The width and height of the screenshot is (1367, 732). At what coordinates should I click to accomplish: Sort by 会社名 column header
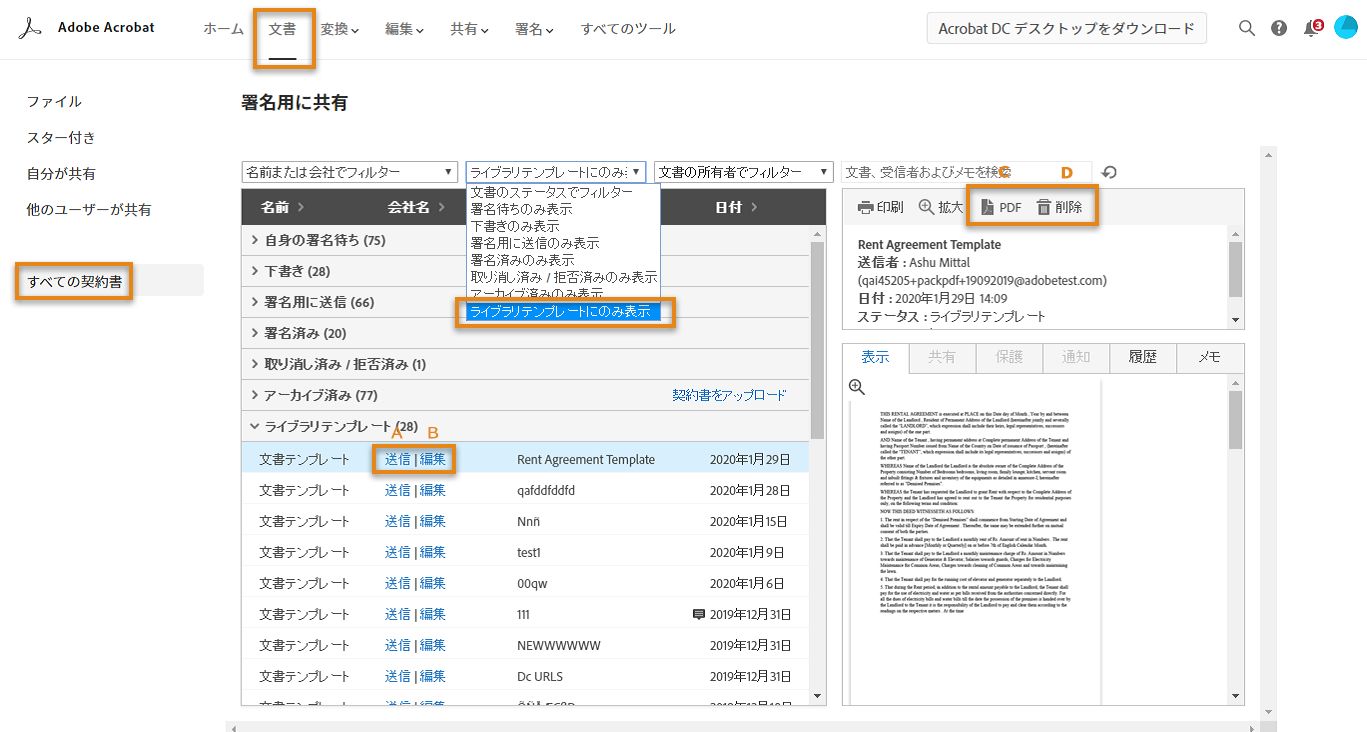point(416,207)
